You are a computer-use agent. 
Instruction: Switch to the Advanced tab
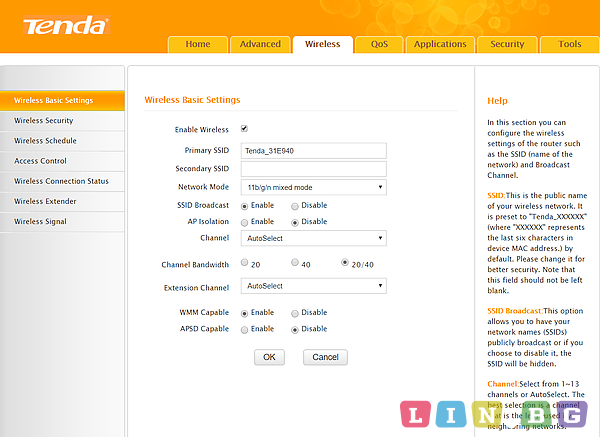(260, 44)
